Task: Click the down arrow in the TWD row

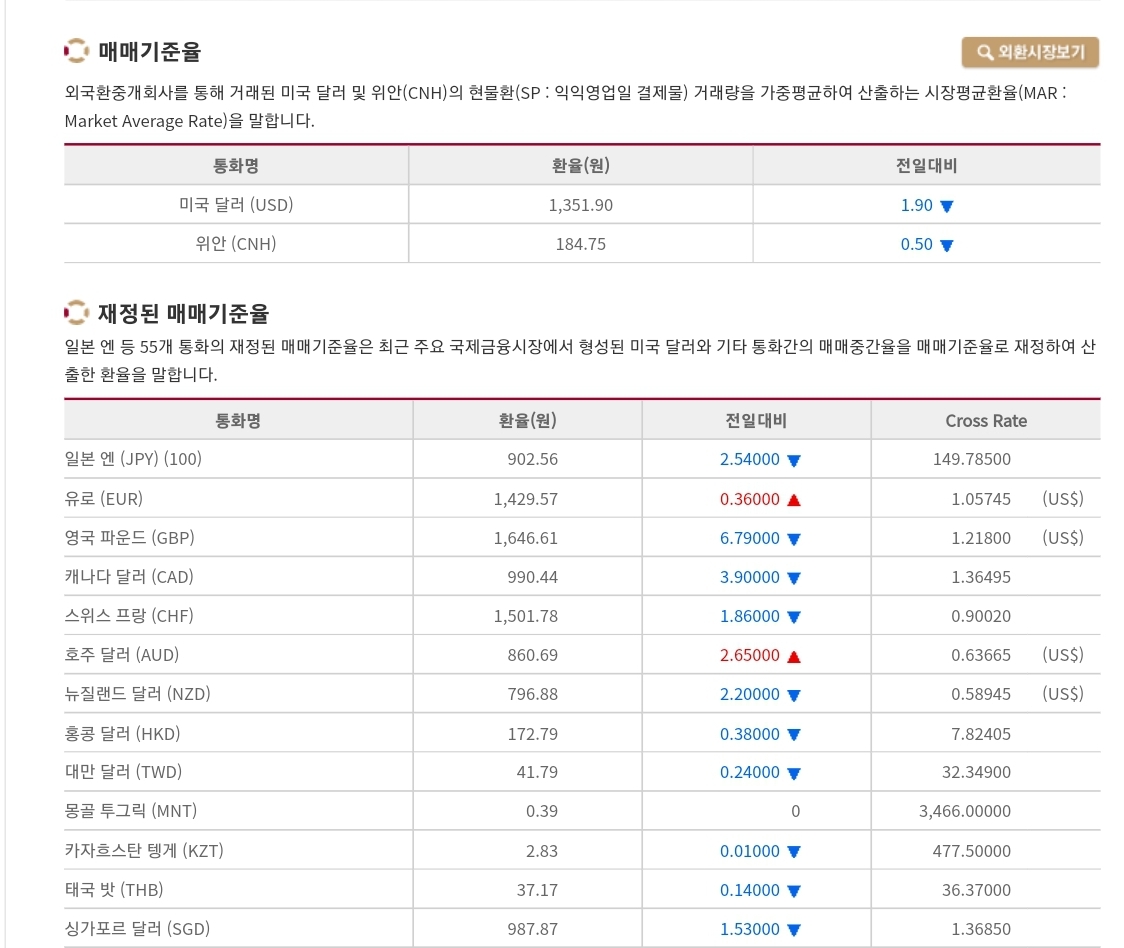Action: [794, 773]
